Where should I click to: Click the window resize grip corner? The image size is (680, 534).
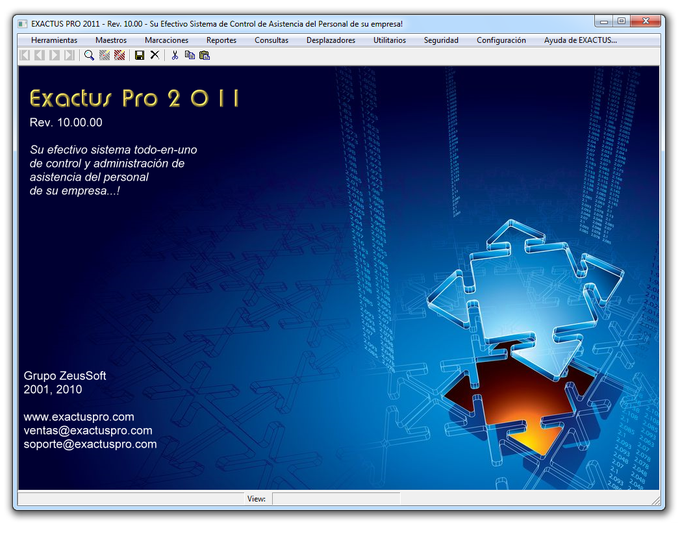click(x=656, y=501)
